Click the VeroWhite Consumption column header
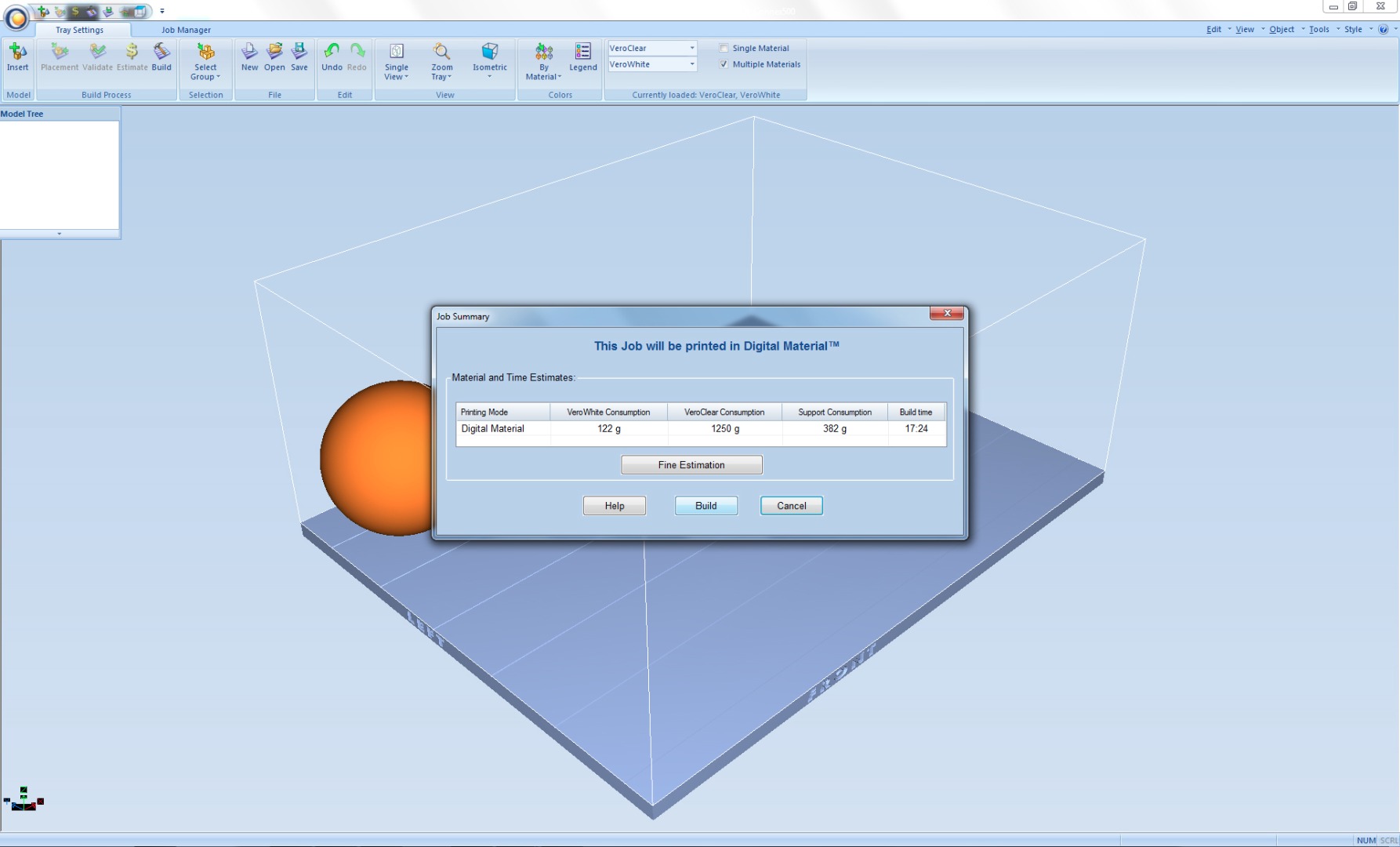The height and width of the screenshot is (847, 1400). tap(608, 412)
